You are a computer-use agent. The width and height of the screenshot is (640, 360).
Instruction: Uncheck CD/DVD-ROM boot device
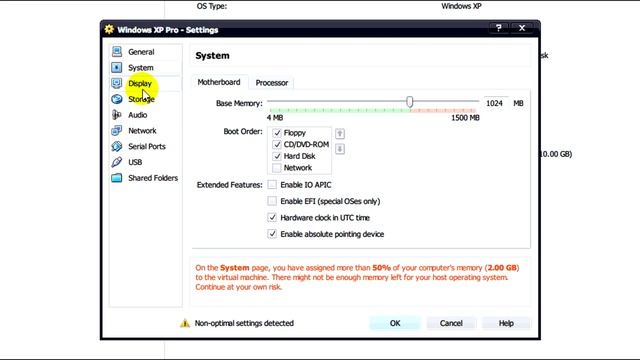277,144
